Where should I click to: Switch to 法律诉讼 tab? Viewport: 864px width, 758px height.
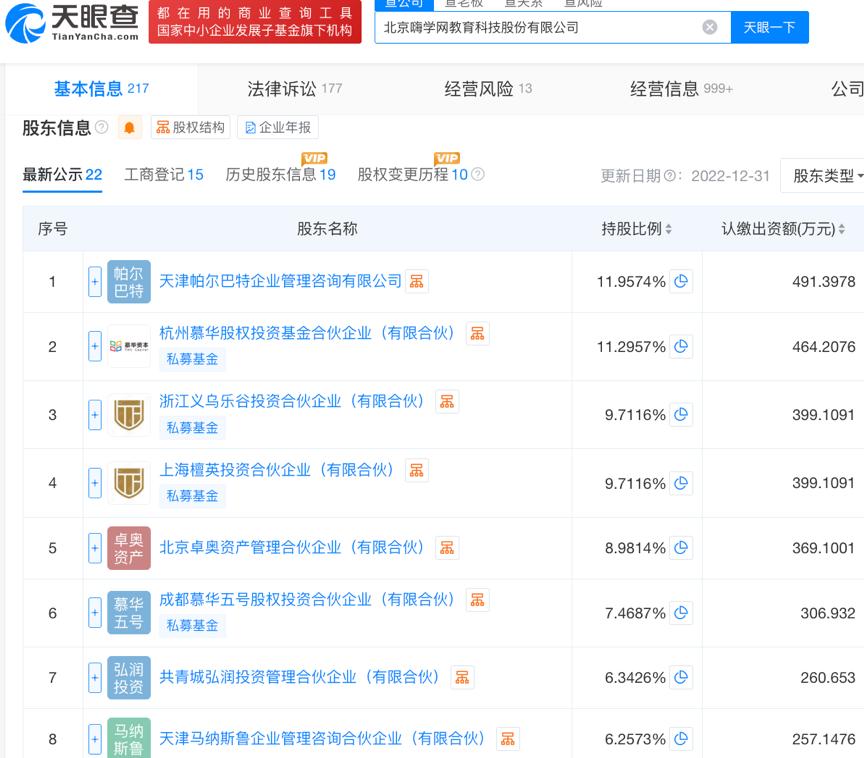(294, 88)
